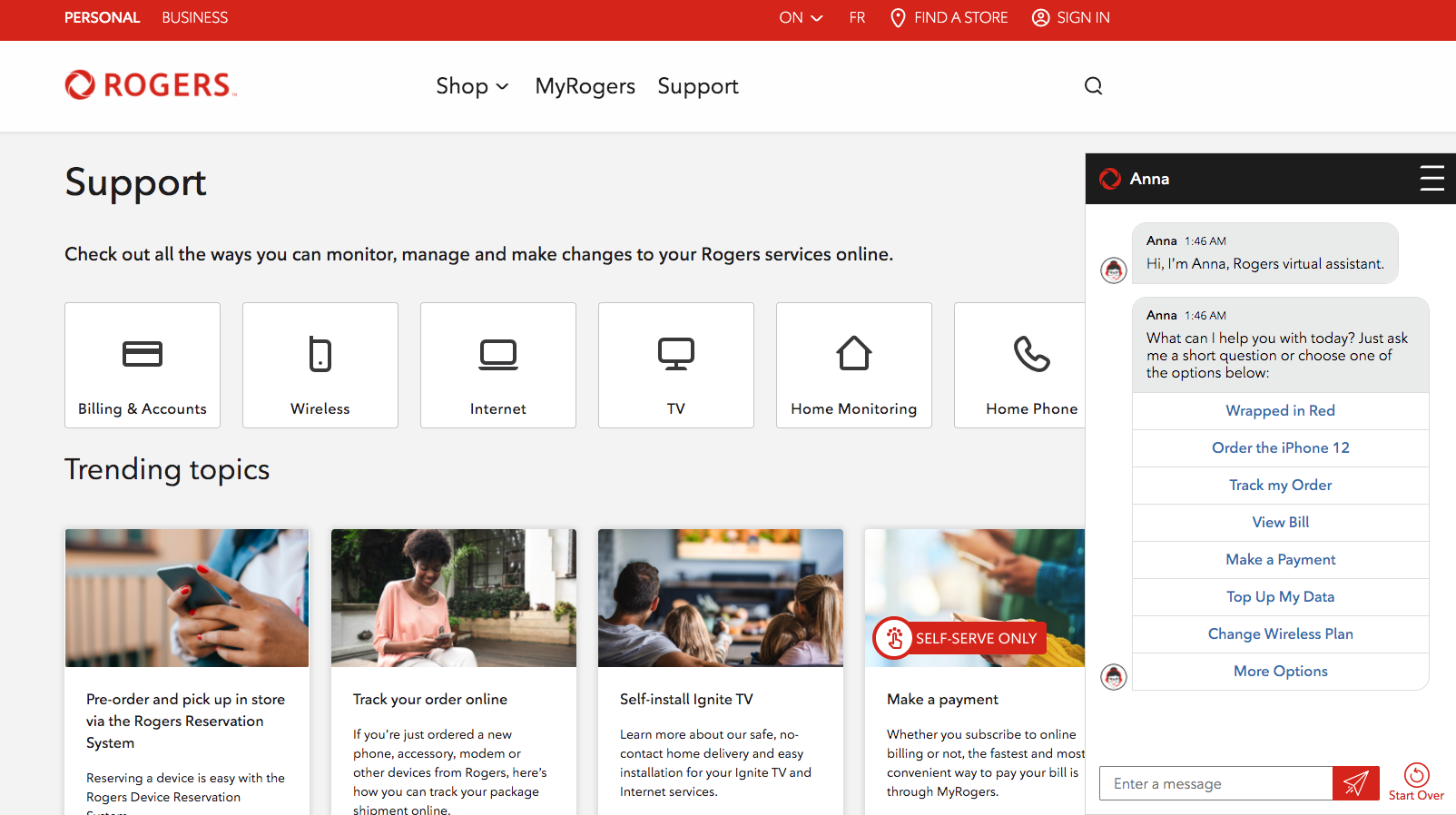Viewport: 1456px width, 815px height.
Task: Click the Find a Store link
Action: pos(960,18)
